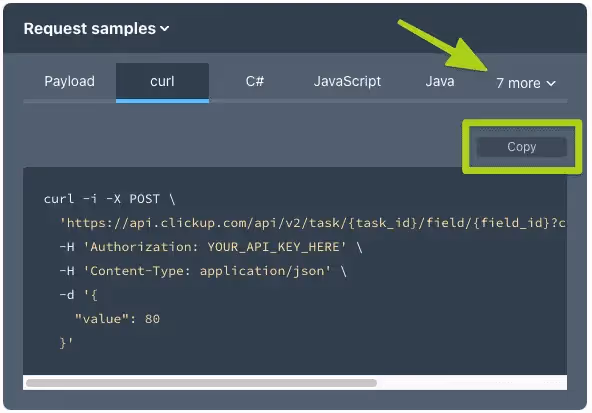Collapse the Request samples header

(x=96, y=29)
